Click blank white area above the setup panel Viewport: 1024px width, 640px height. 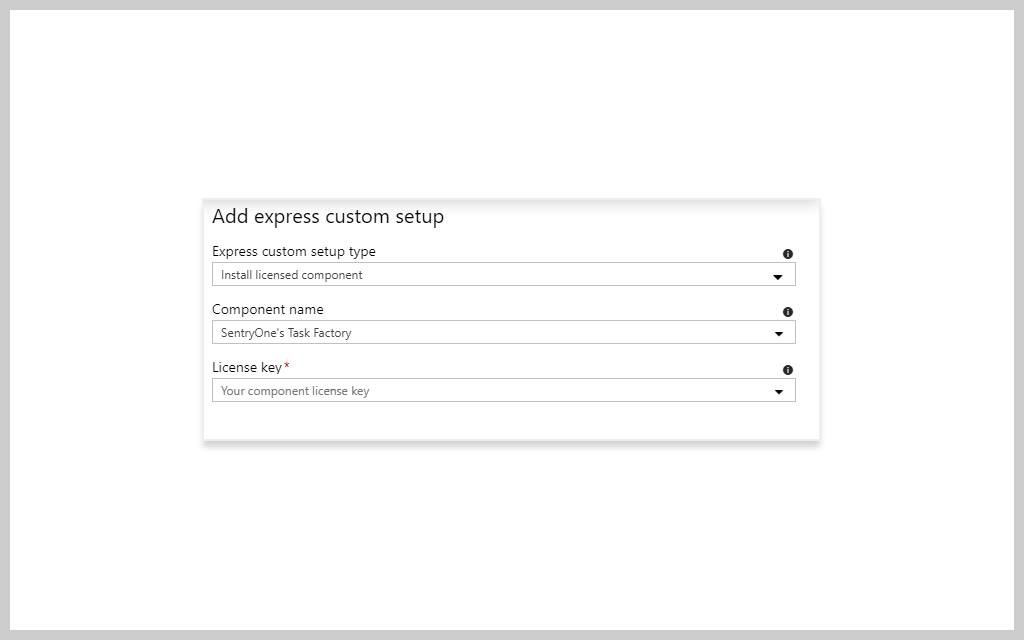point(510,110)
